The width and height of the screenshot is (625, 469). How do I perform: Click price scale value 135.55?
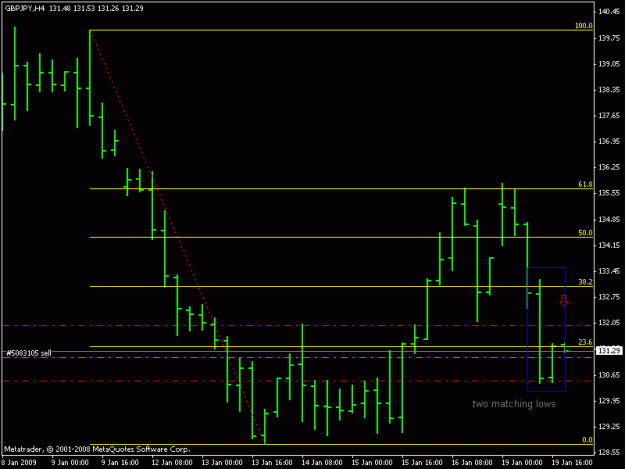609,193
